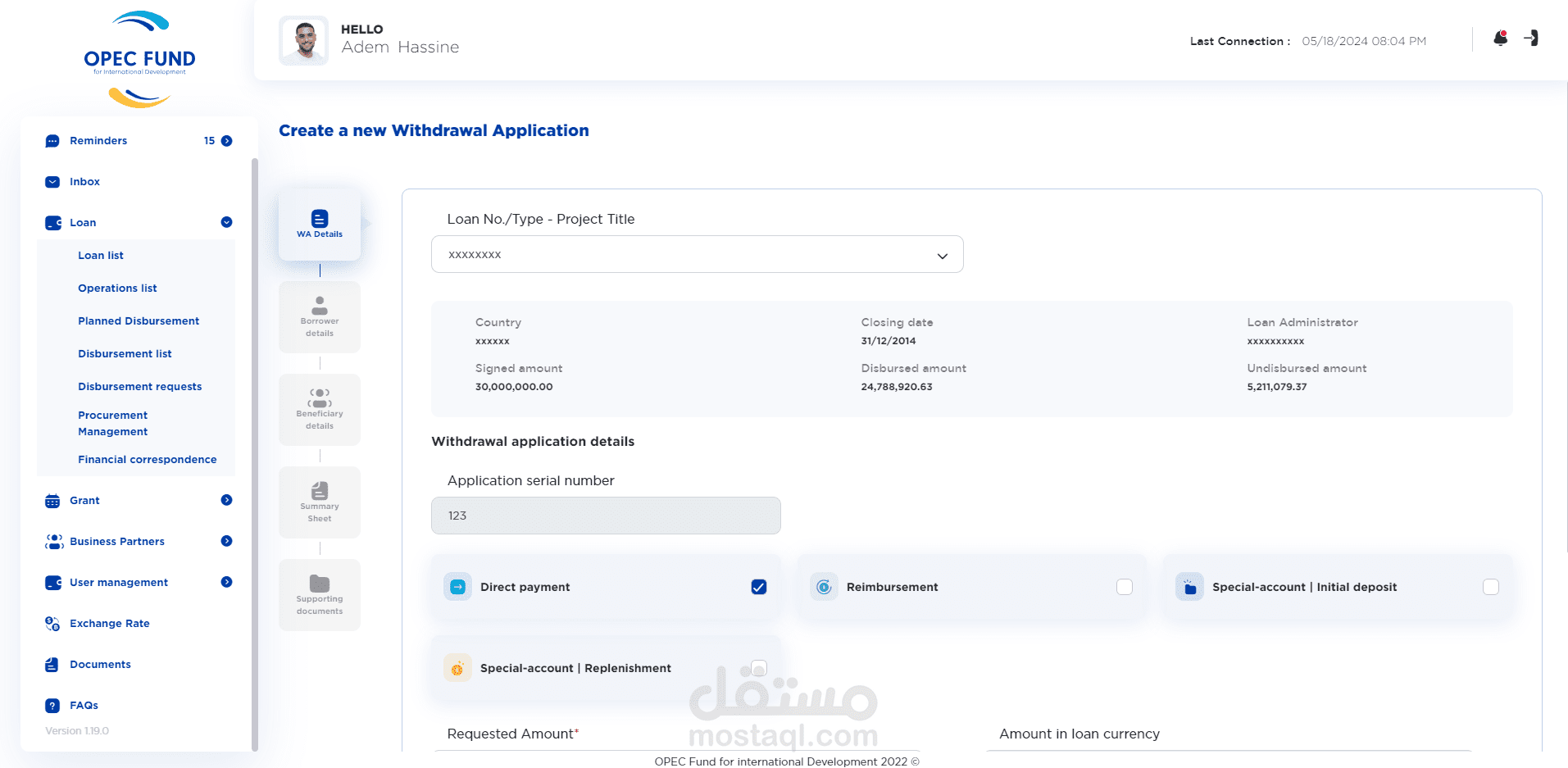The width and height of the screenshot is (1568, 768).
Task: Go to Borrower details step icon
Action: coord(320,306)
